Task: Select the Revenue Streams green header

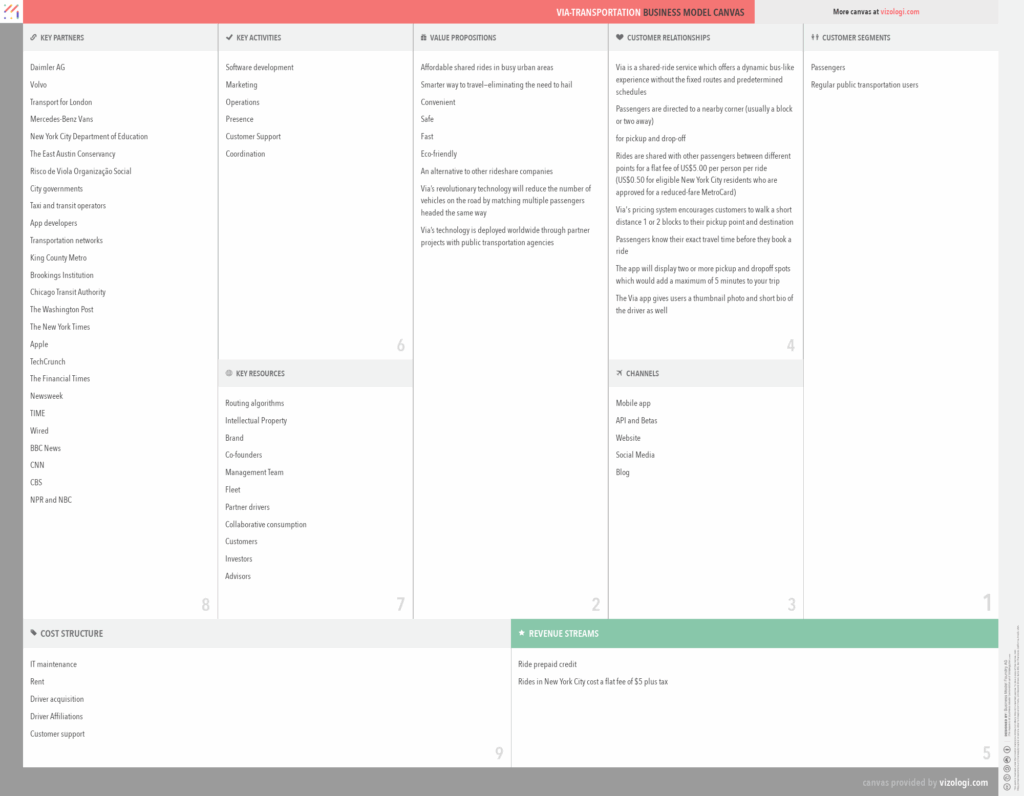Action: (754, 633)
